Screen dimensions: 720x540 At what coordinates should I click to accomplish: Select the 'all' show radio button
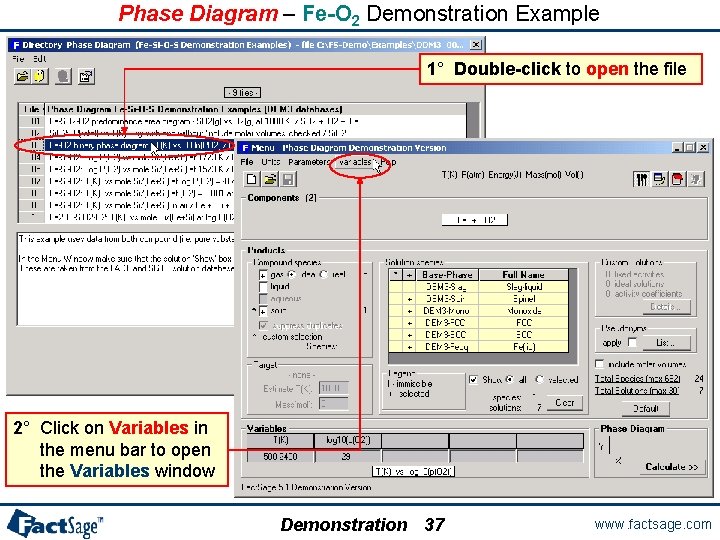pos(509,380)
